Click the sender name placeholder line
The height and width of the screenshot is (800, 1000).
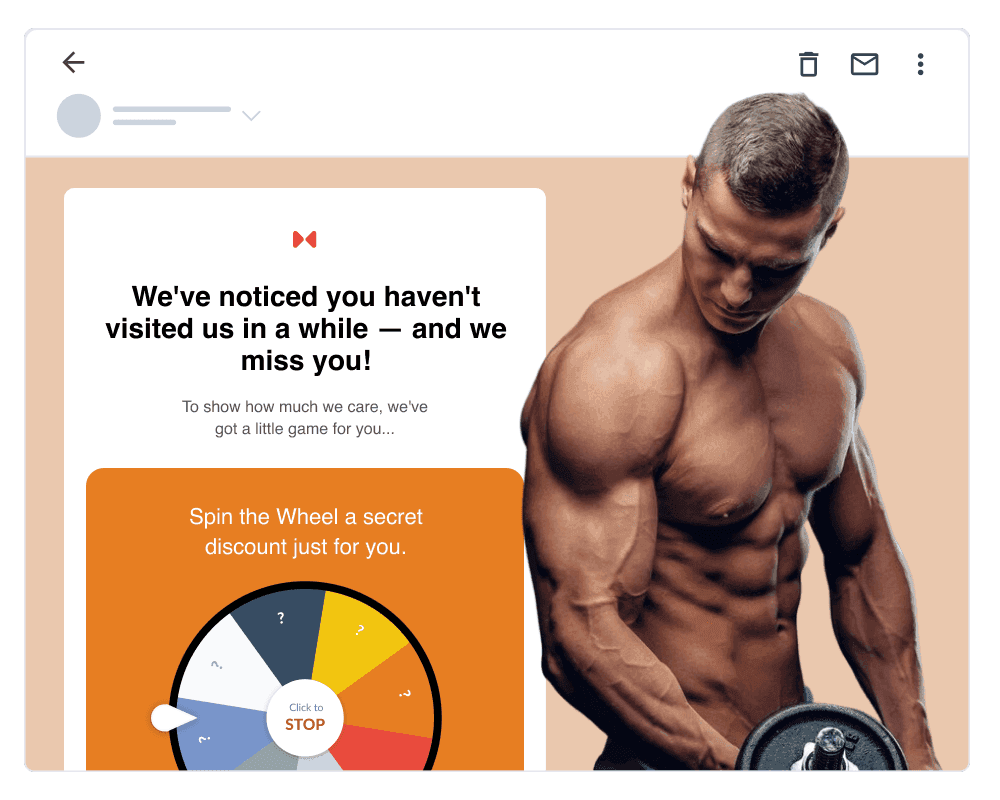click(172, 109)
